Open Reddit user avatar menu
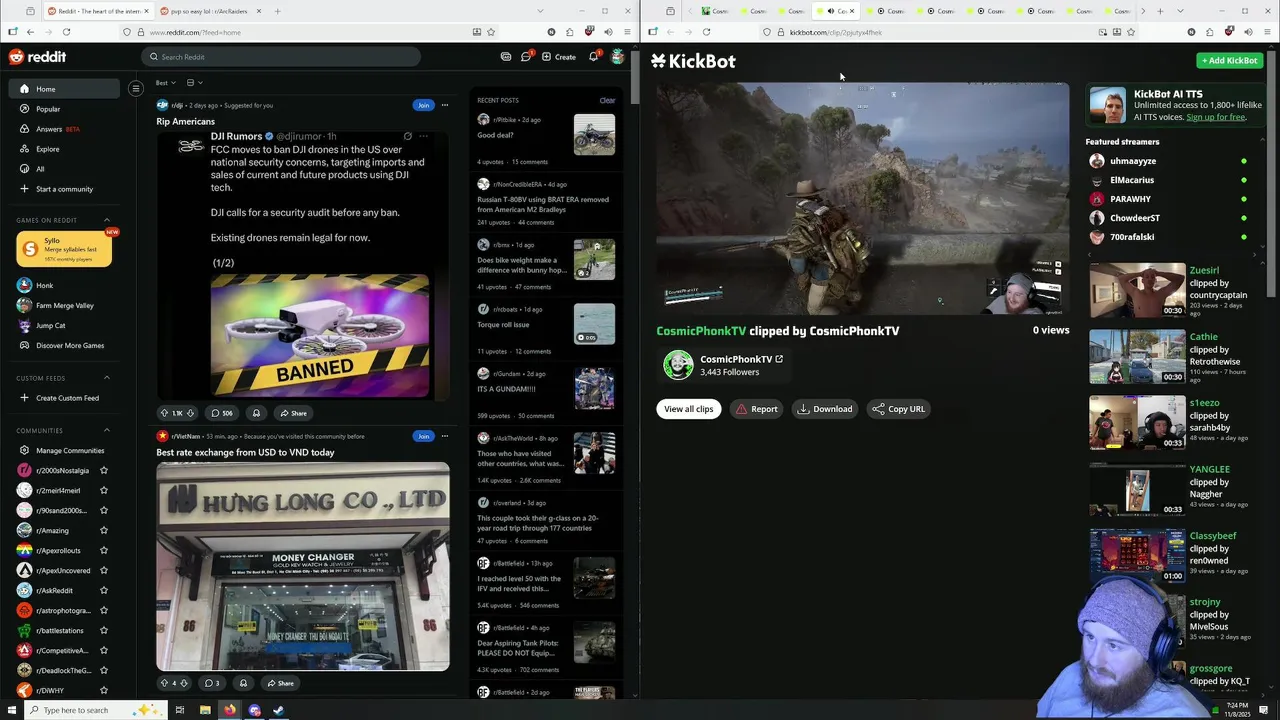The image size is (1280, 720). 618,56
